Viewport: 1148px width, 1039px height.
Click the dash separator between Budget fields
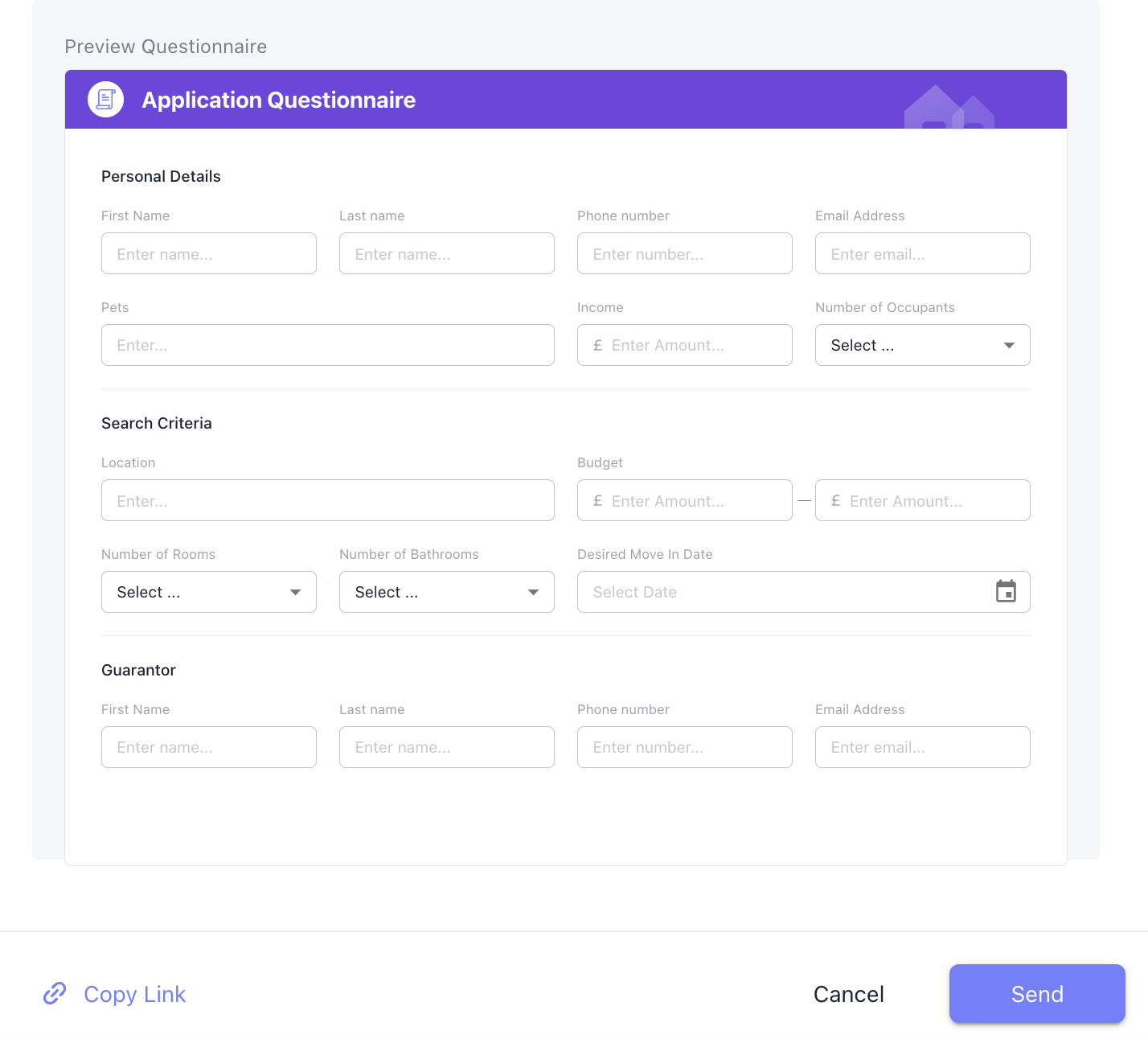pyautogui.click(x=804, y=500)
